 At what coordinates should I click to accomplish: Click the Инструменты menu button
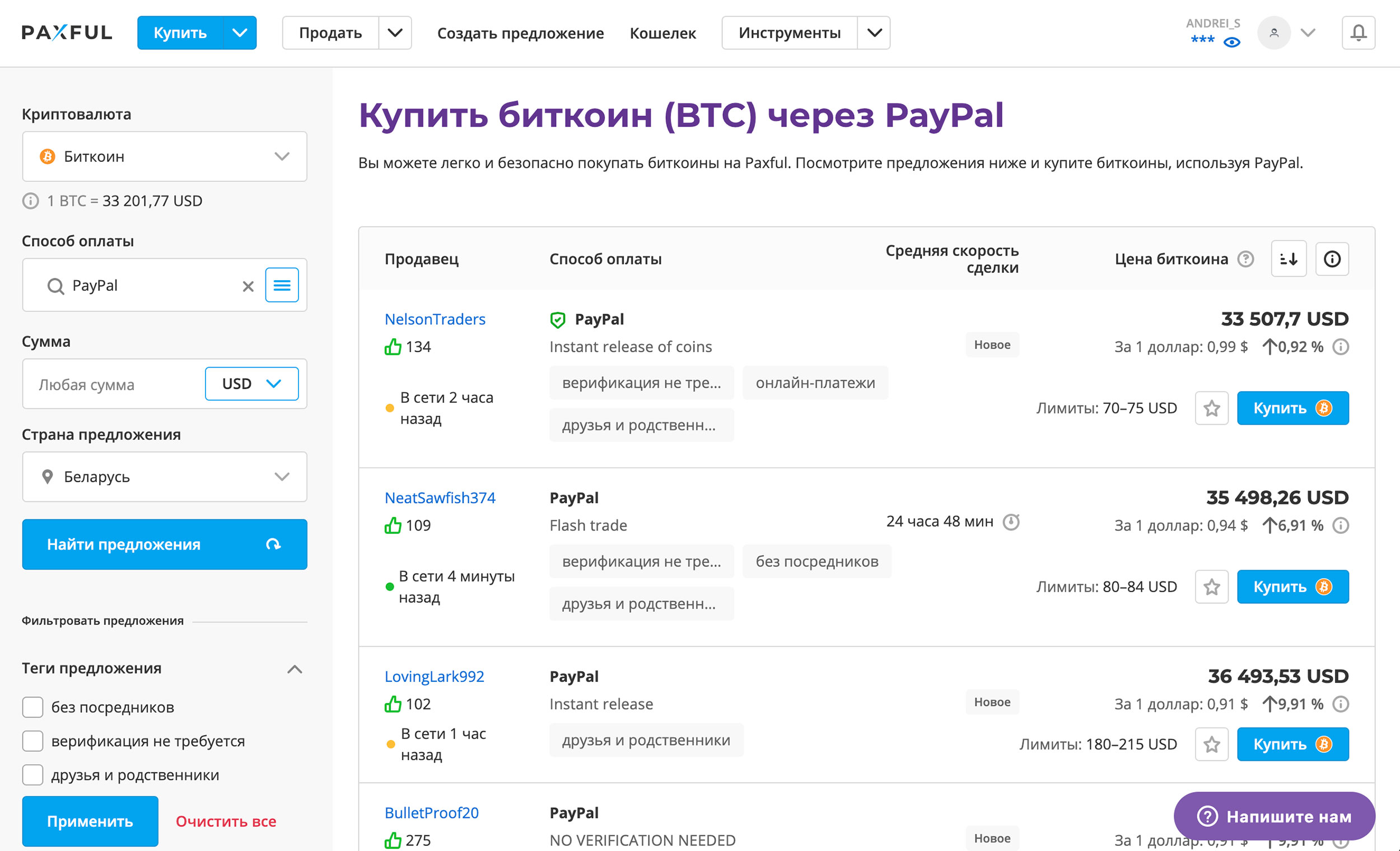tap(789, 32)
